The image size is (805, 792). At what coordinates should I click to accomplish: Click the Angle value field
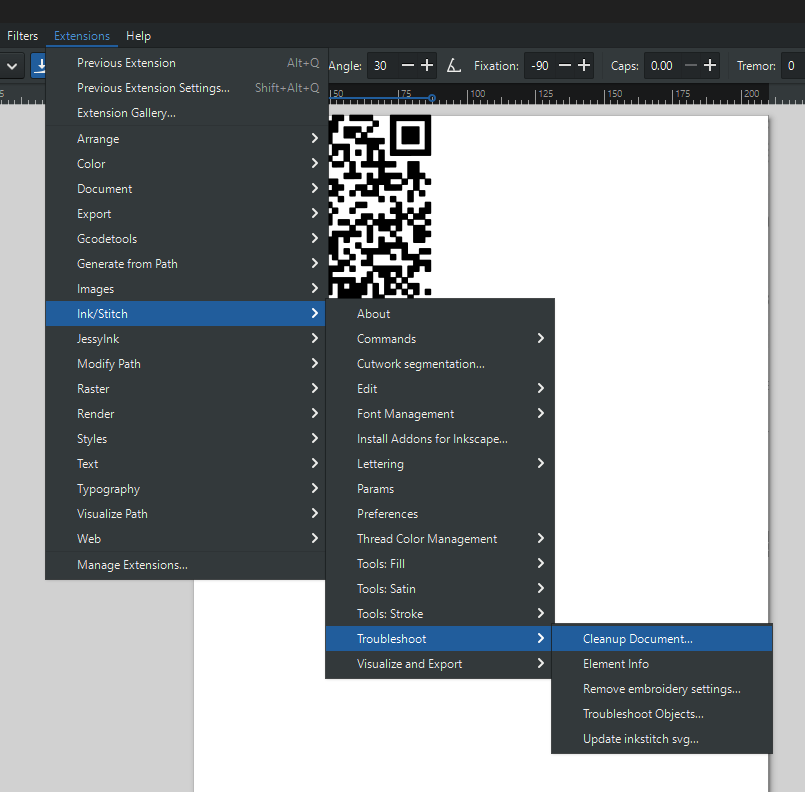click(382, 66)
